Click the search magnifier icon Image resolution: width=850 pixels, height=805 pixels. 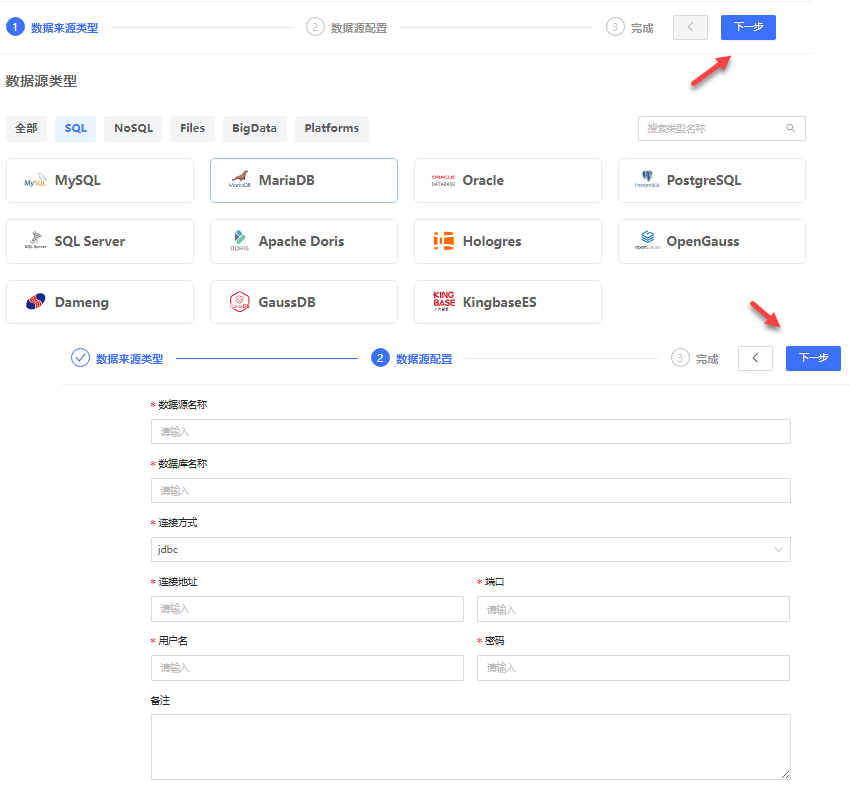coord(790,128)
